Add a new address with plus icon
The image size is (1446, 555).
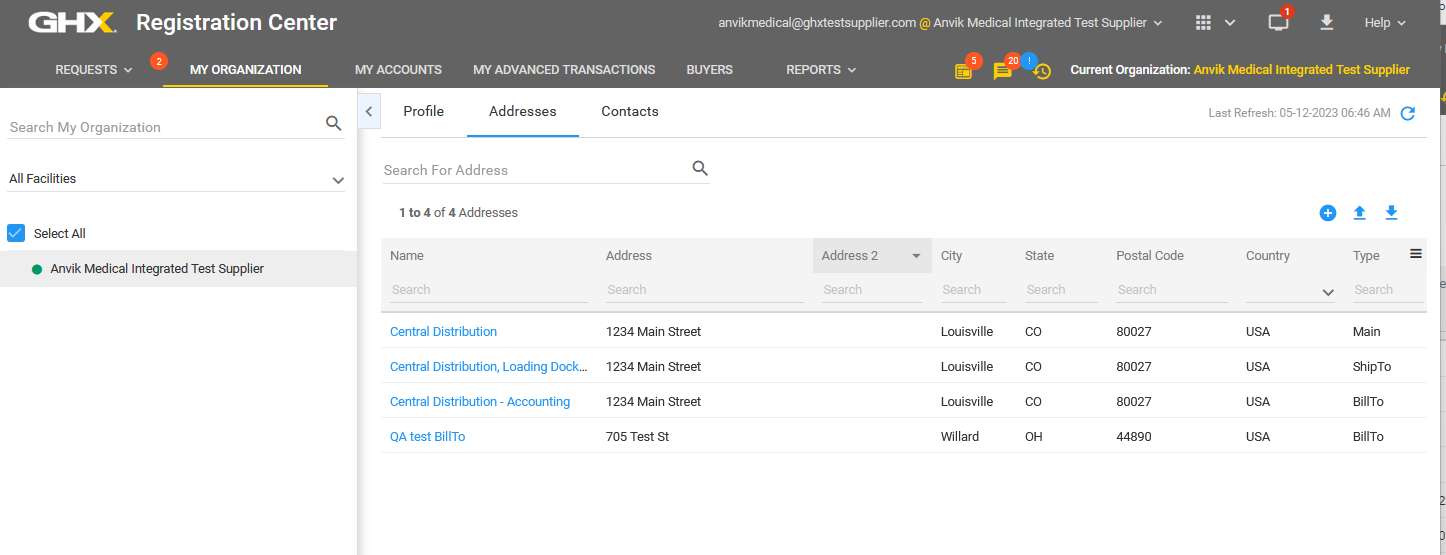tap(1328, 213)
